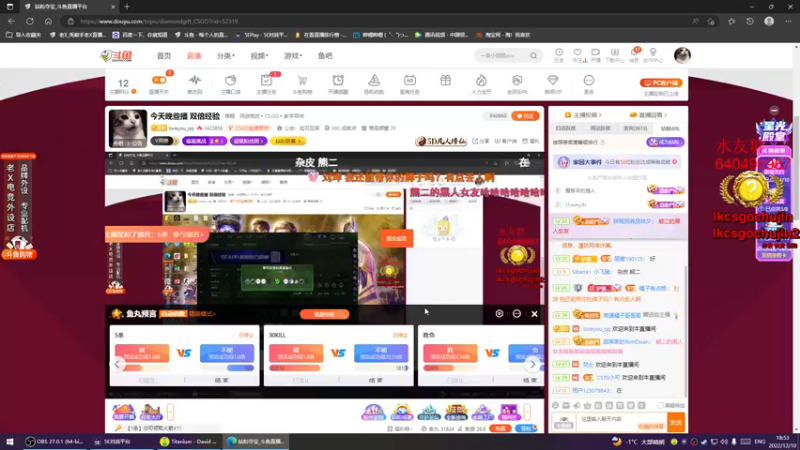Click the PC客户端 button
The width and height of the screenshot is (800, 450).
[x=661, y=83]
